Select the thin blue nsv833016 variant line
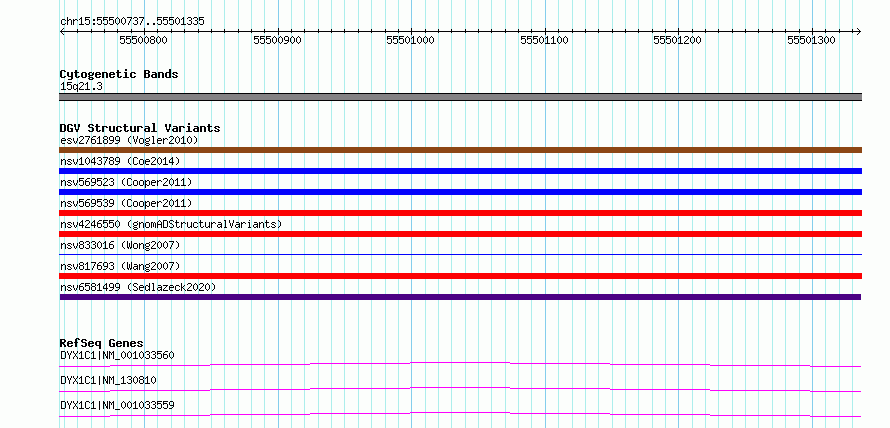The width and height of the screenshot is (890, 428). (x=460, y=254)
